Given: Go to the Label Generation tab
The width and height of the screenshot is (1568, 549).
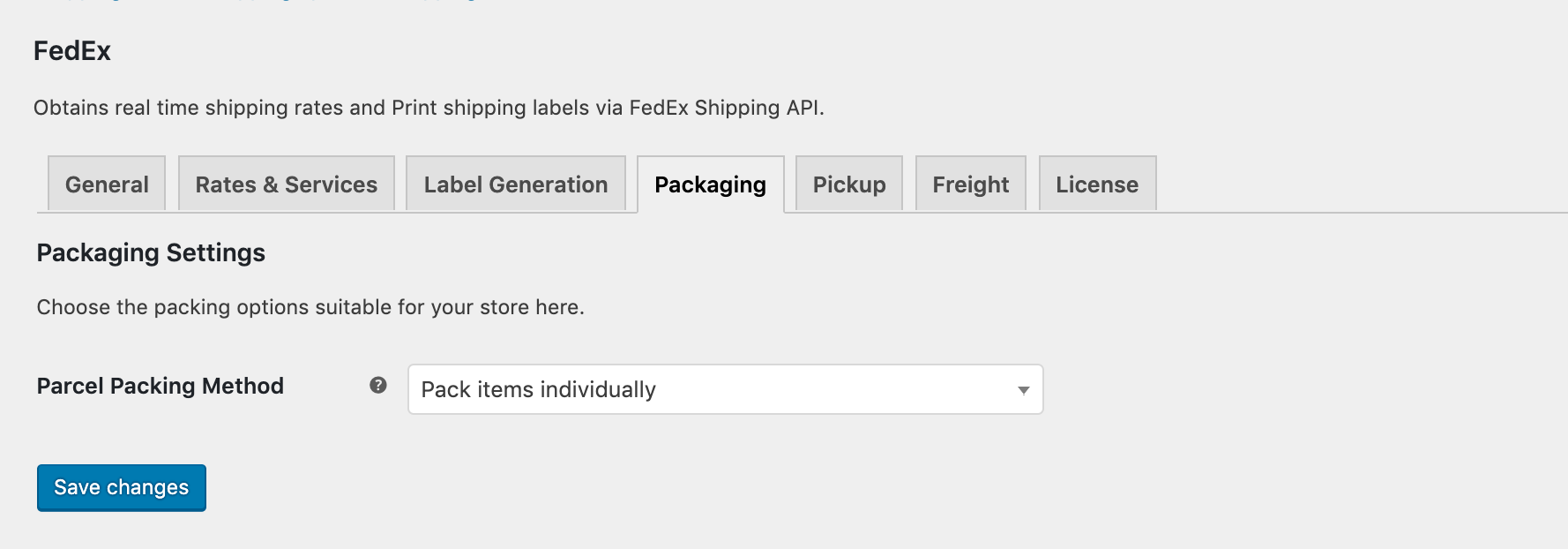Looking at the screenshot, I should 516,184.
